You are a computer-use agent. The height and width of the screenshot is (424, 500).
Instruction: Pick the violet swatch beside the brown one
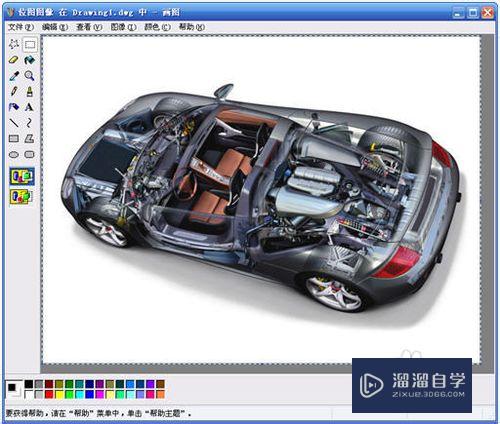150,384
